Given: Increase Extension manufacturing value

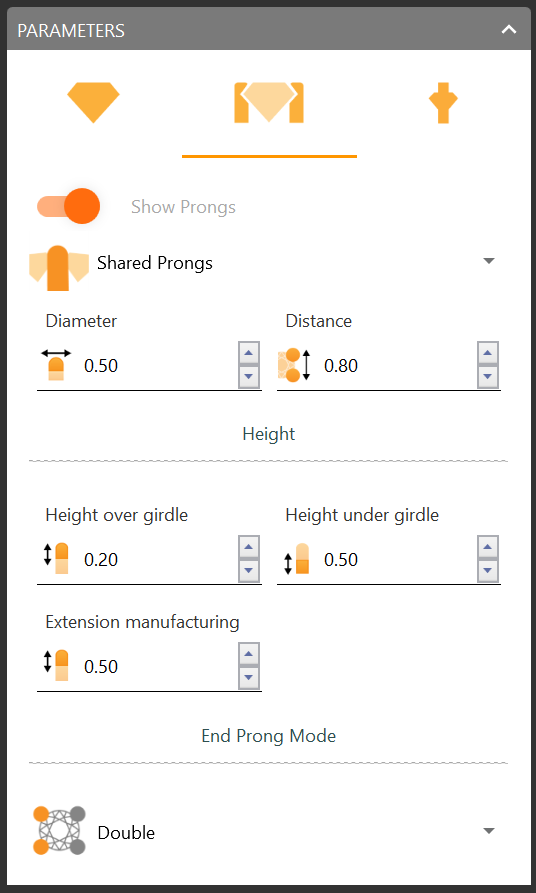Looking at the screenshot, I should (248, 654).
